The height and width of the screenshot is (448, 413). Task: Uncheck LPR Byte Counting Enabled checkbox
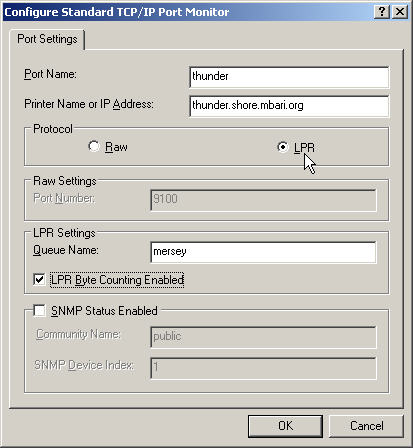pyautogui.click(x=39, y=279)
